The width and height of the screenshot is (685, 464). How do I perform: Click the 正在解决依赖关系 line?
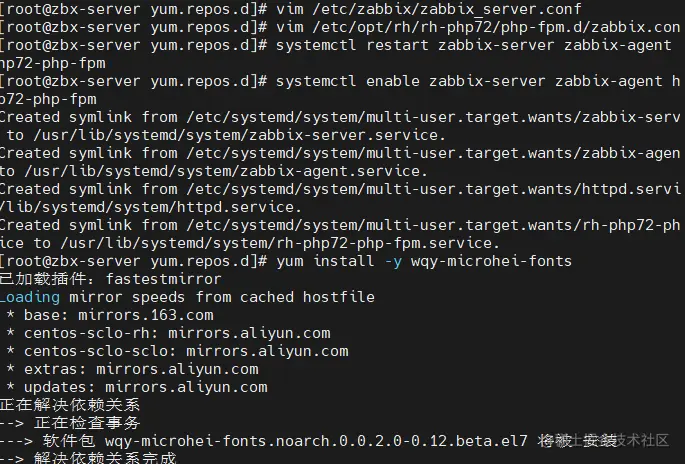pyautogui.click(x=70, y=406)
